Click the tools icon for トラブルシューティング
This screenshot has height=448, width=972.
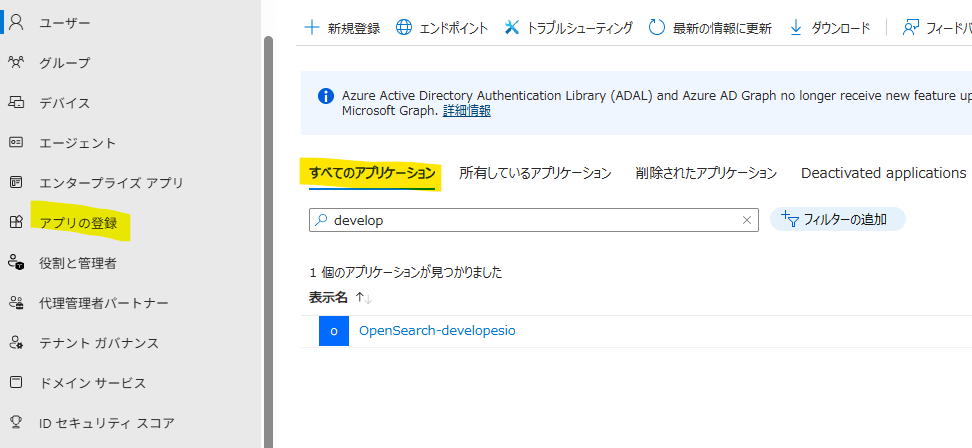(511, 28)
